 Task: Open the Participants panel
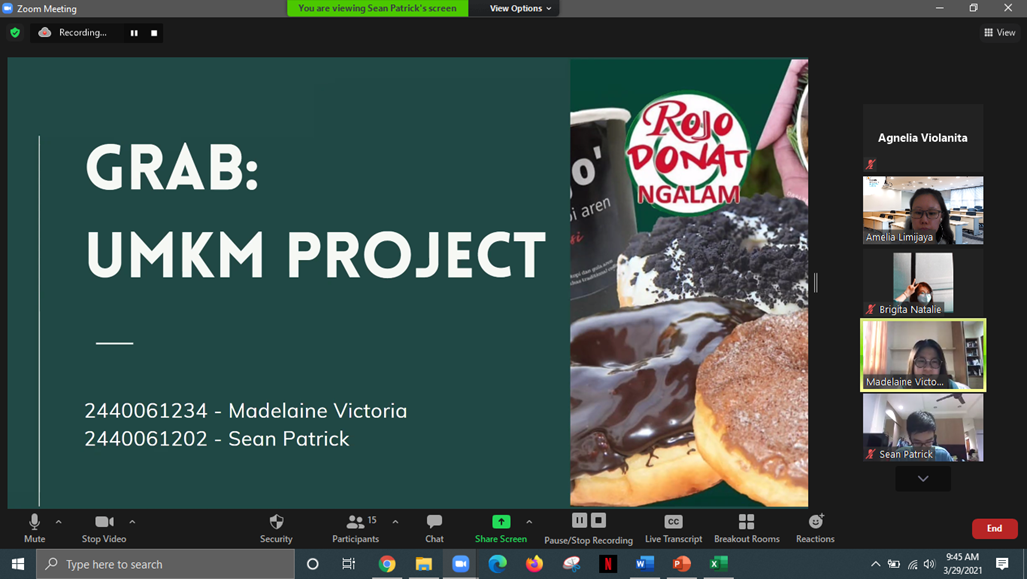(355, 522)
